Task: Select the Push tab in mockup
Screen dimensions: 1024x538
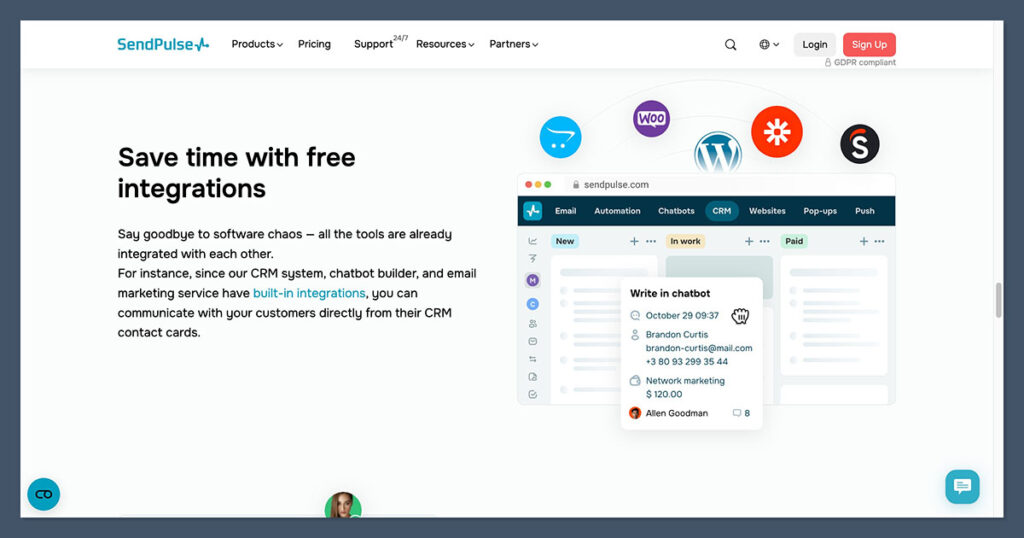Action: (x=865, y=211)
